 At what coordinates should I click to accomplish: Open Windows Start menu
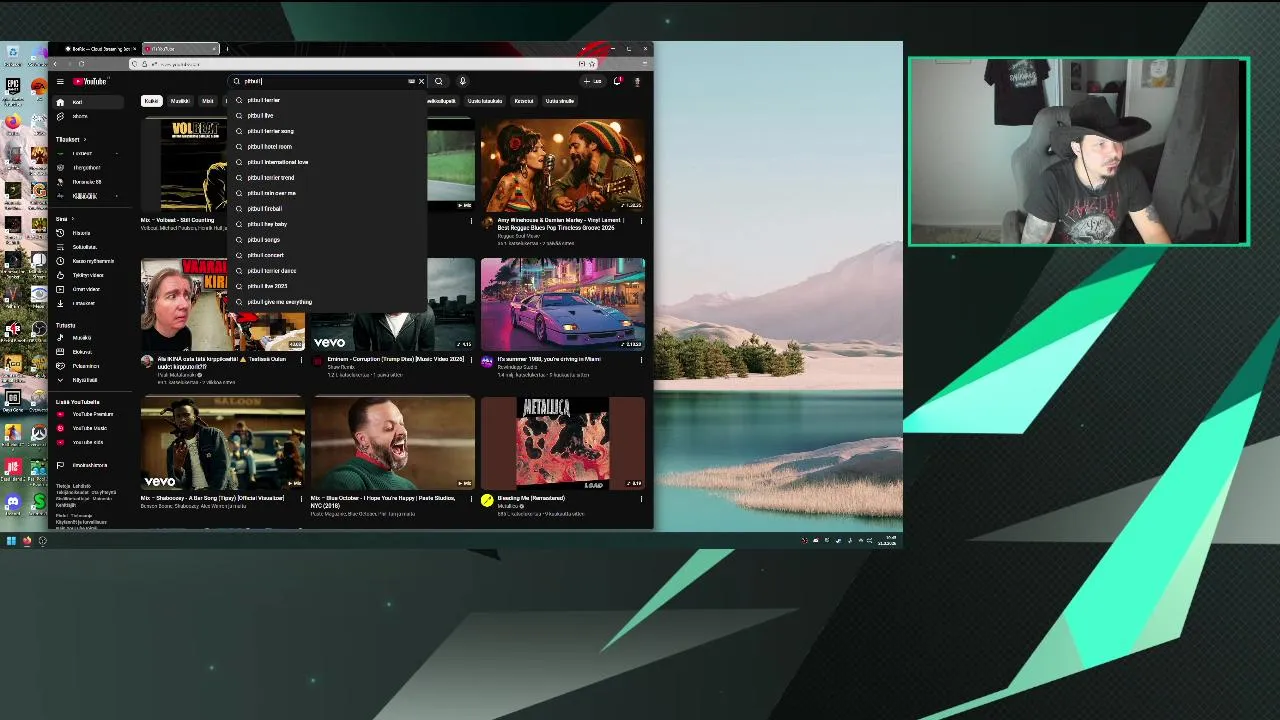(11, 541)
